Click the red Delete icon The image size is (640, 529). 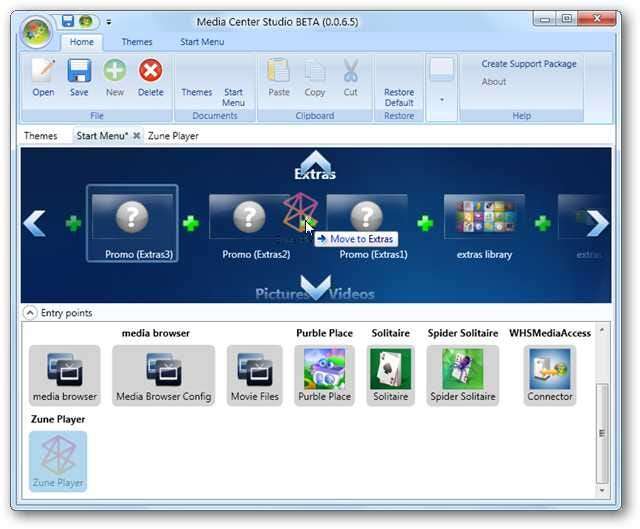[x=150, y=77]
